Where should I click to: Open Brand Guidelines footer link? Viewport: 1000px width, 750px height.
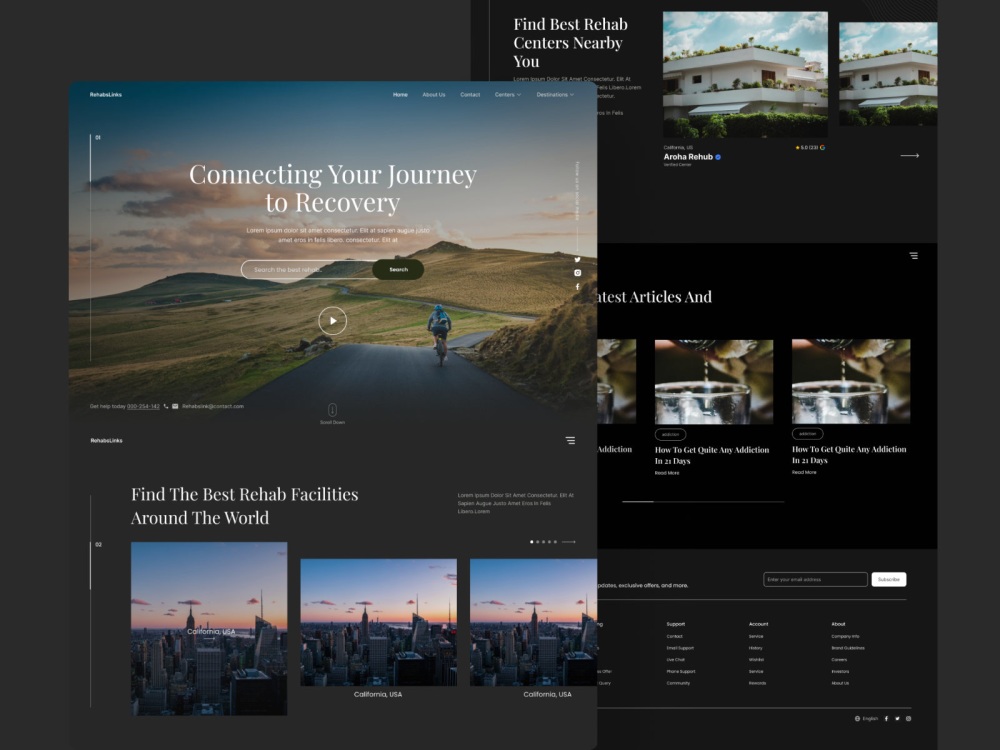848,648
